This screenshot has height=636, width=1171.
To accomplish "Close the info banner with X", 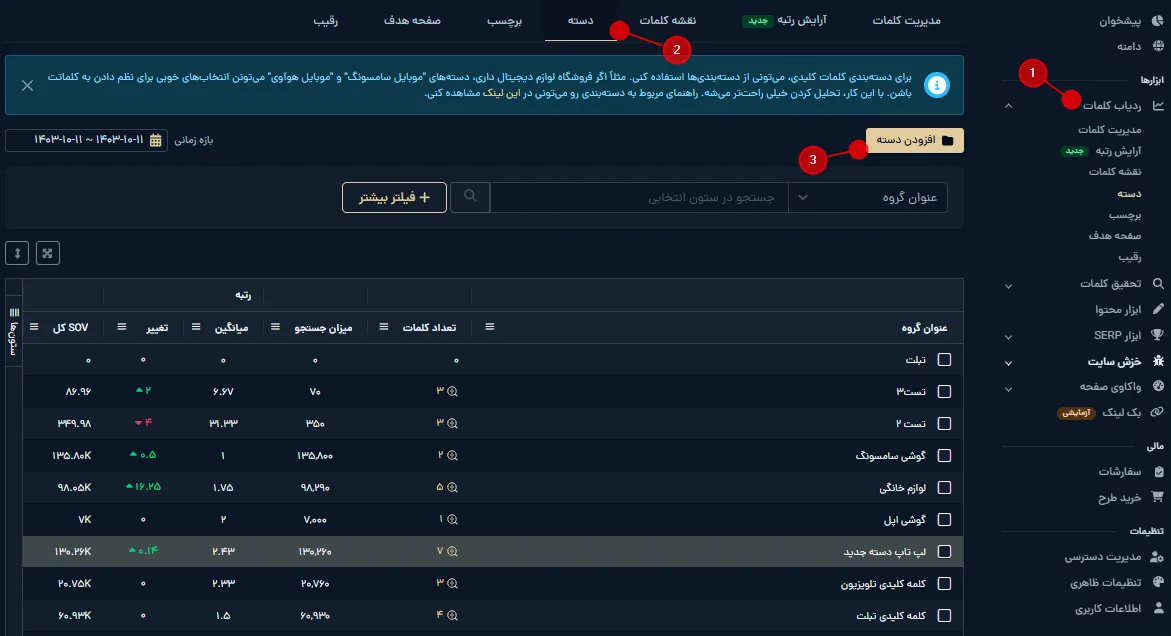I will click(x=28, y=85).
